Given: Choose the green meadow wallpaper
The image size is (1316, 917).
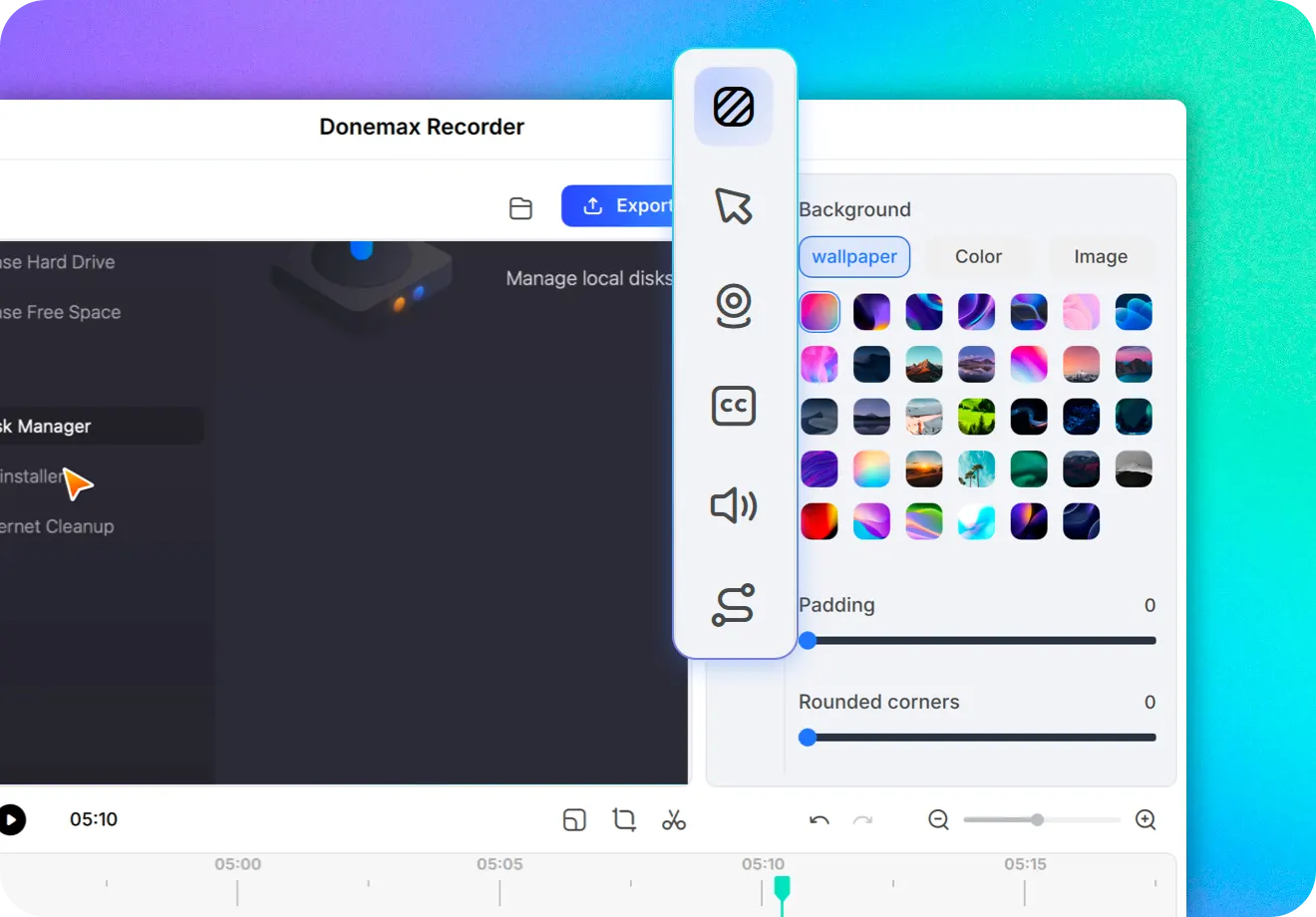Looking at the screenshot, I should (x=976, y=417).
